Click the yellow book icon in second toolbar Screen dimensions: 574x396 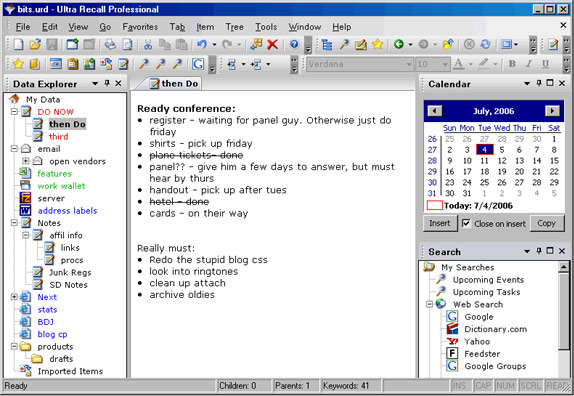34,64
